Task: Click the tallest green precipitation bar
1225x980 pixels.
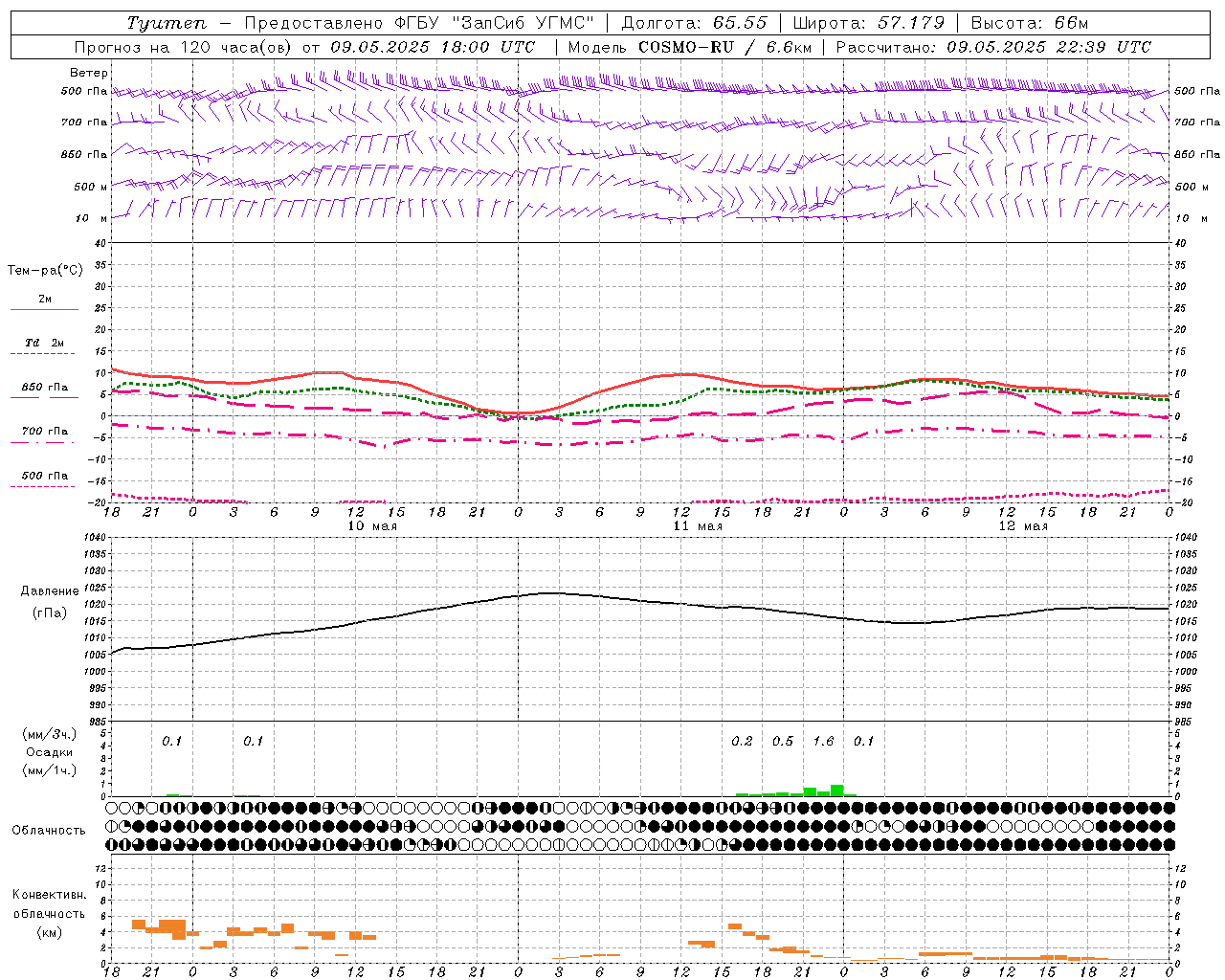Action: (x=836, y=791)
